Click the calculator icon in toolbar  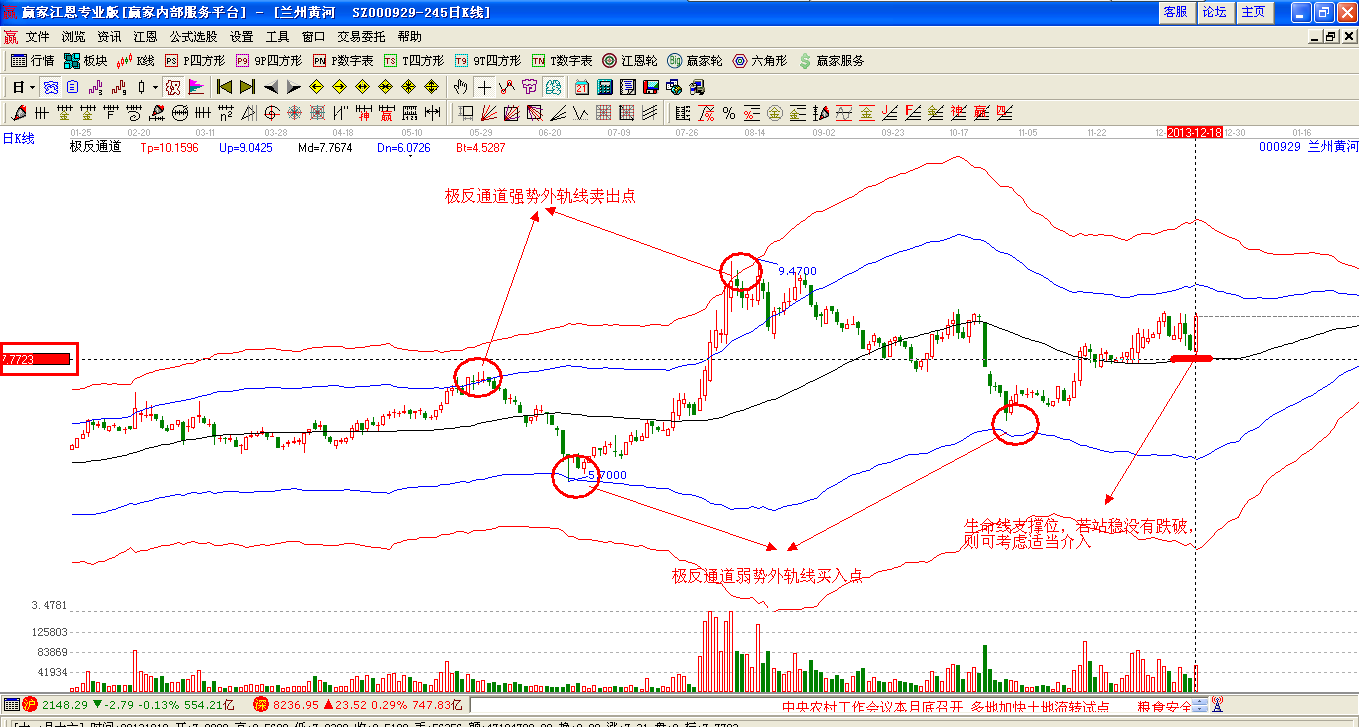click(x=605, y=87)
